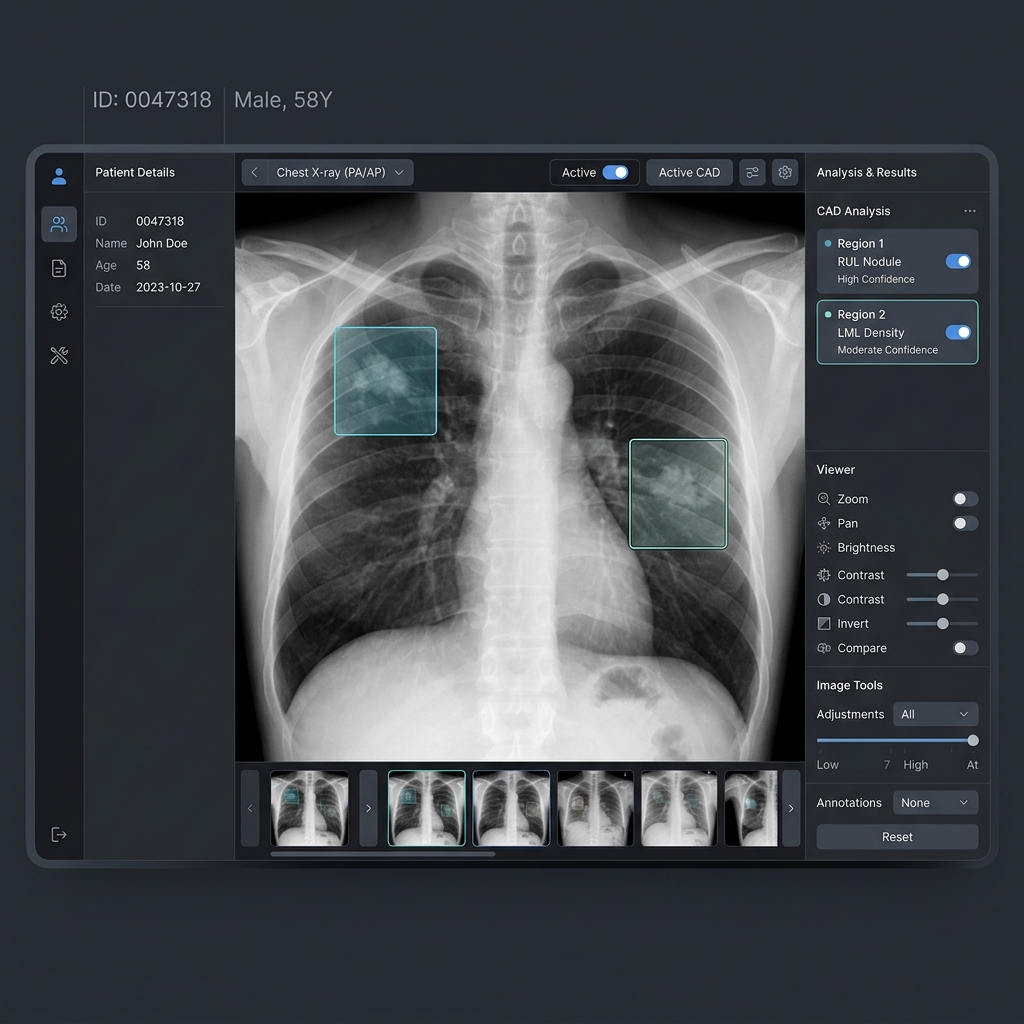Click the Invert icon in Viewer panel
The width and height of the screenshot is (1024, 1024).
coord(824,623)
